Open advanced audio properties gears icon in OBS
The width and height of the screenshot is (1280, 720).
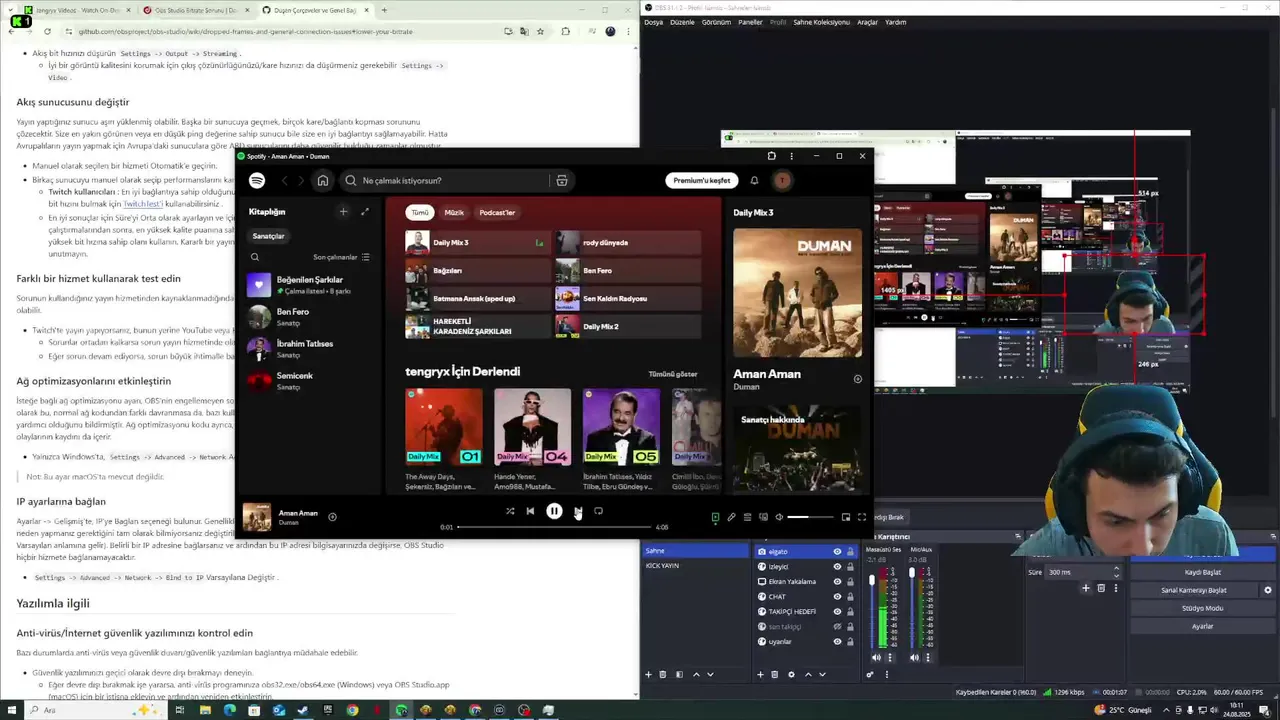coord(870,674)
